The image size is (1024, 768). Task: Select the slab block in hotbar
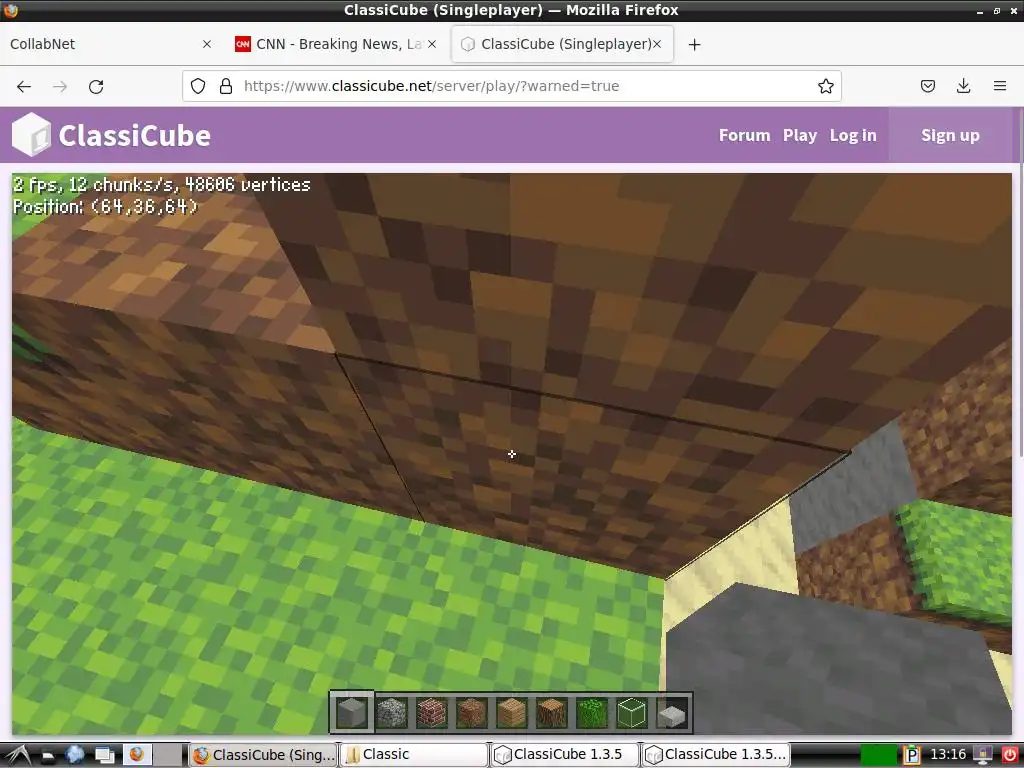671,712
